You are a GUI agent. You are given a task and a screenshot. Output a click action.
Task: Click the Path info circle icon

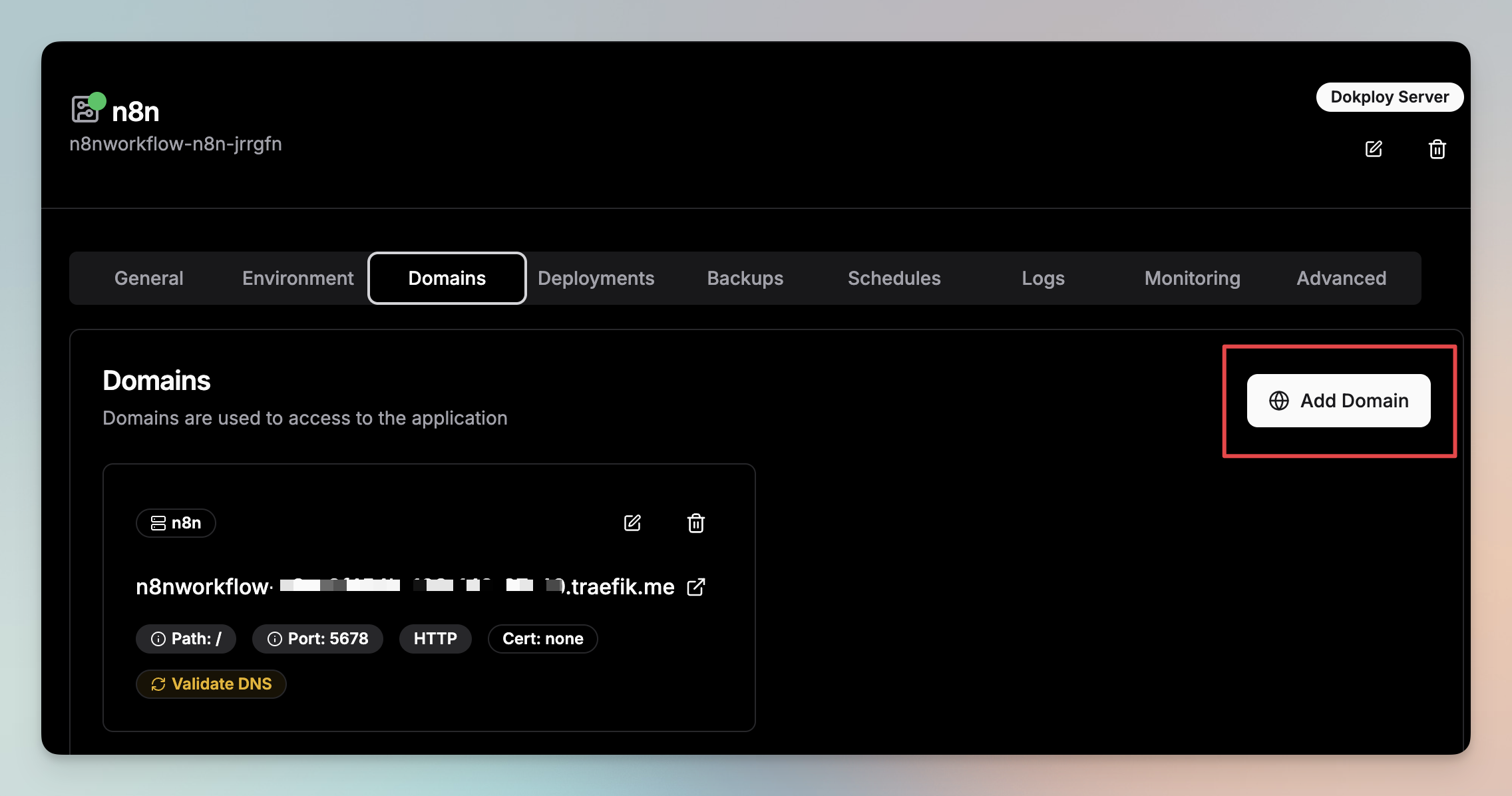(x=158, y=639)
